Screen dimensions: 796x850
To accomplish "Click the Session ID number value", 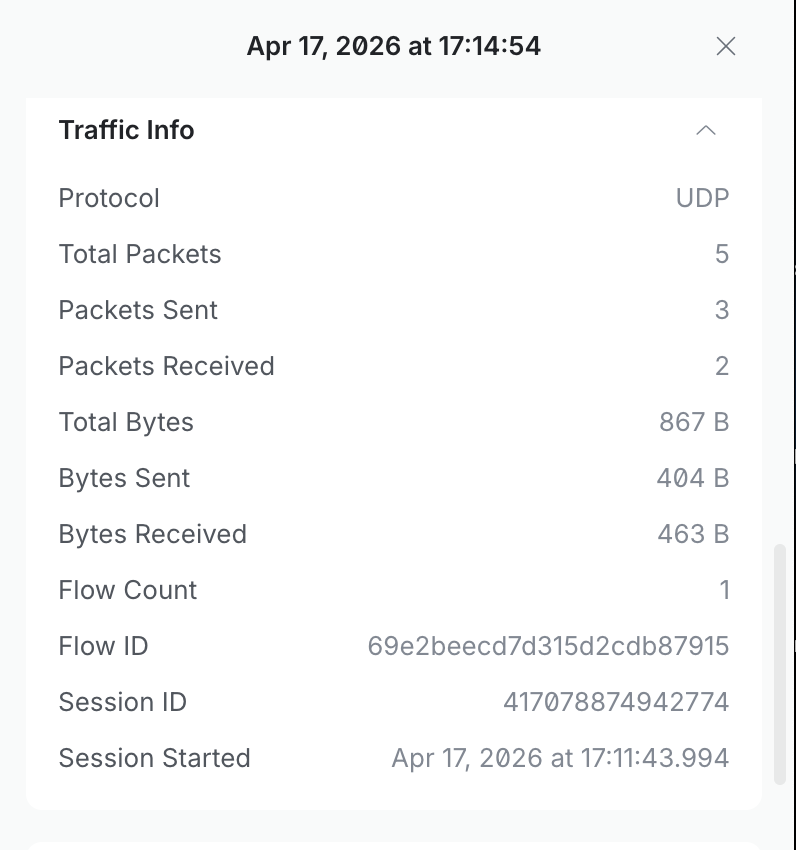I will [x=616, y=702].
